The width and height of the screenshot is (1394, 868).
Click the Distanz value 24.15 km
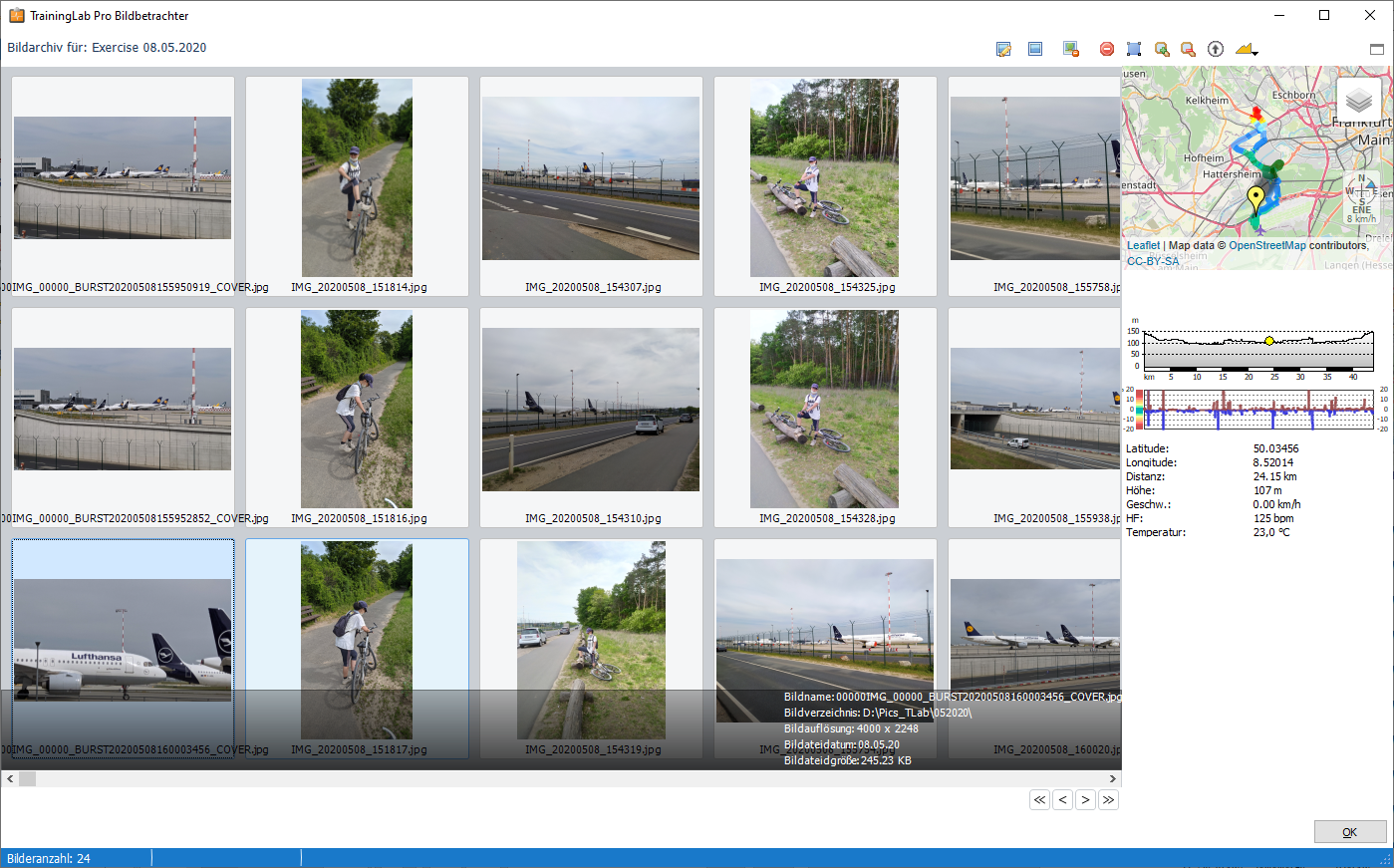[x=1274, y=476]
